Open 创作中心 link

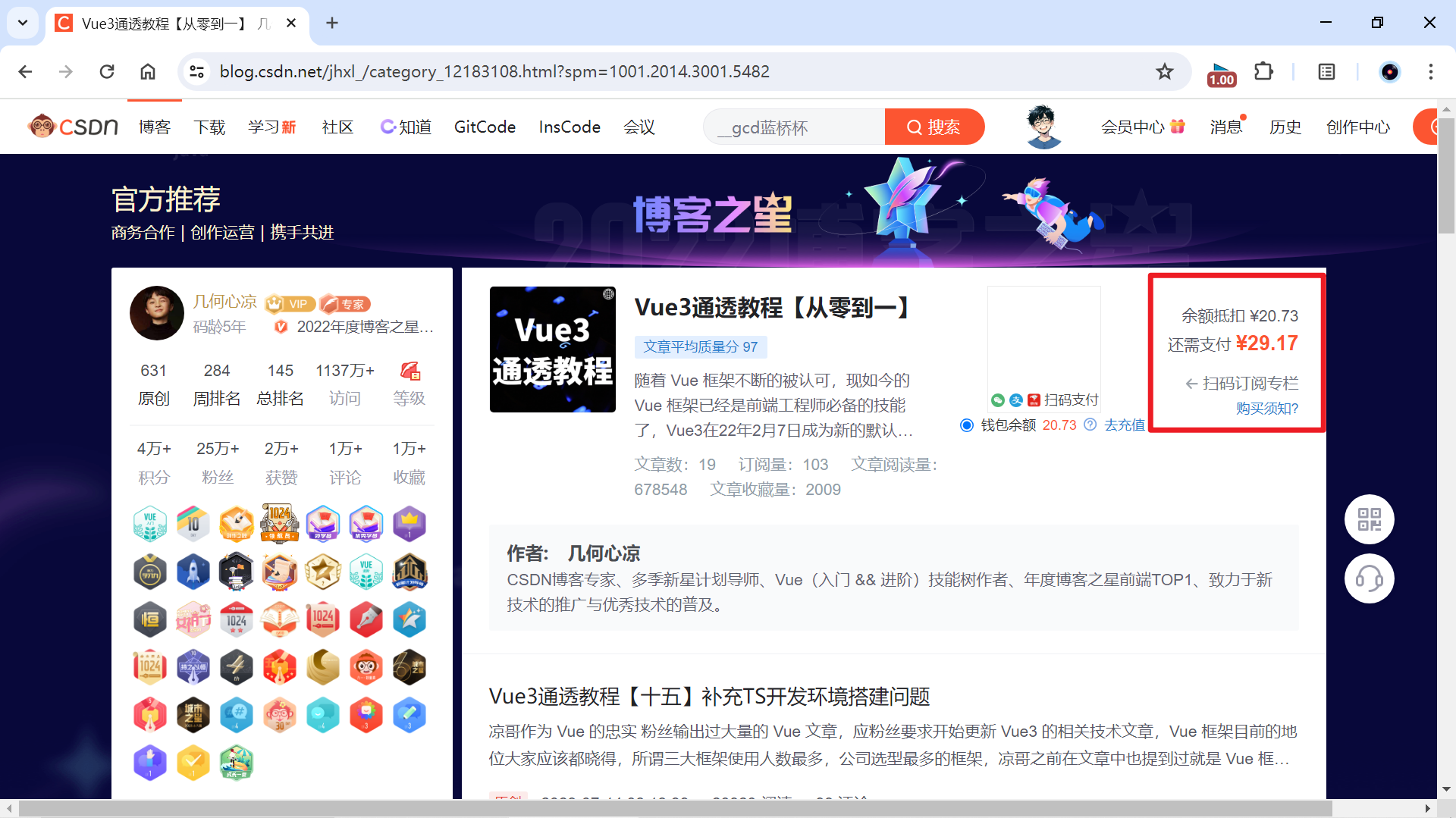click(x=1358, y=127)
